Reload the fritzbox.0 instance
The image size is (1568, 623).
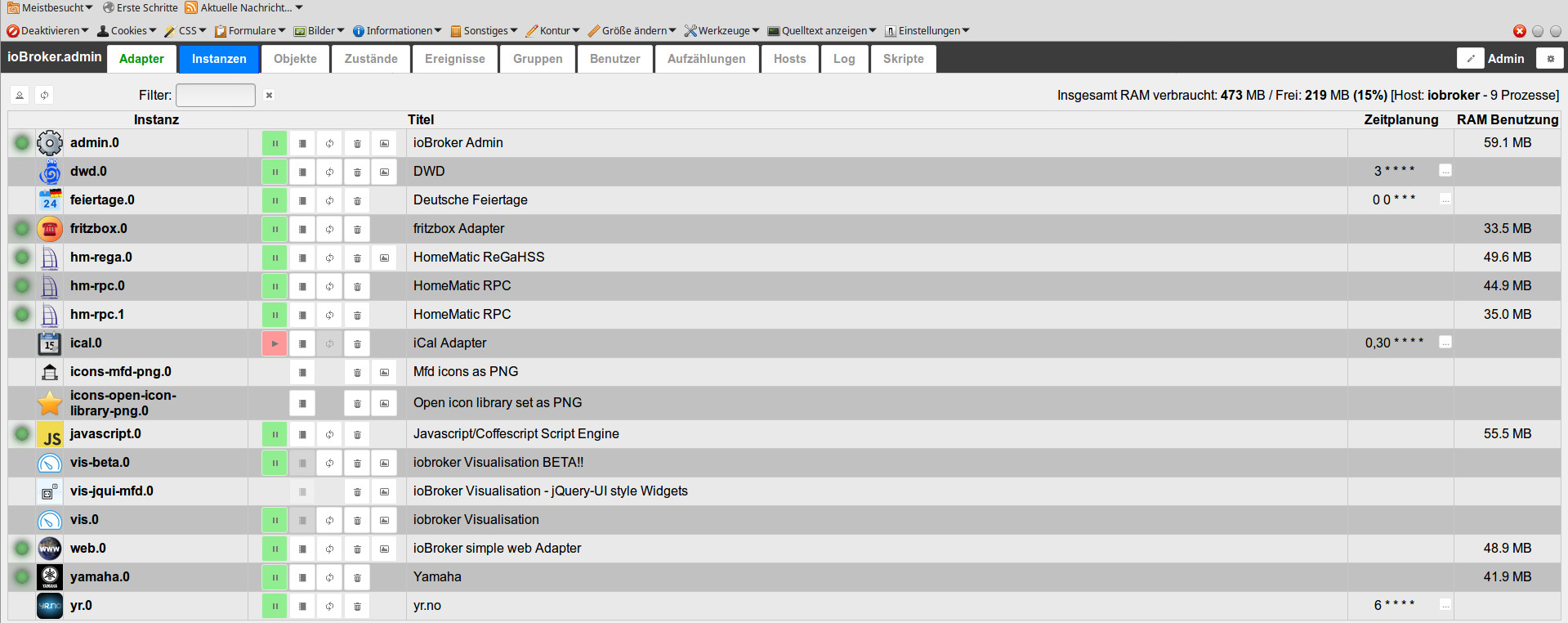pyautogui.click(x=329, y=229)
